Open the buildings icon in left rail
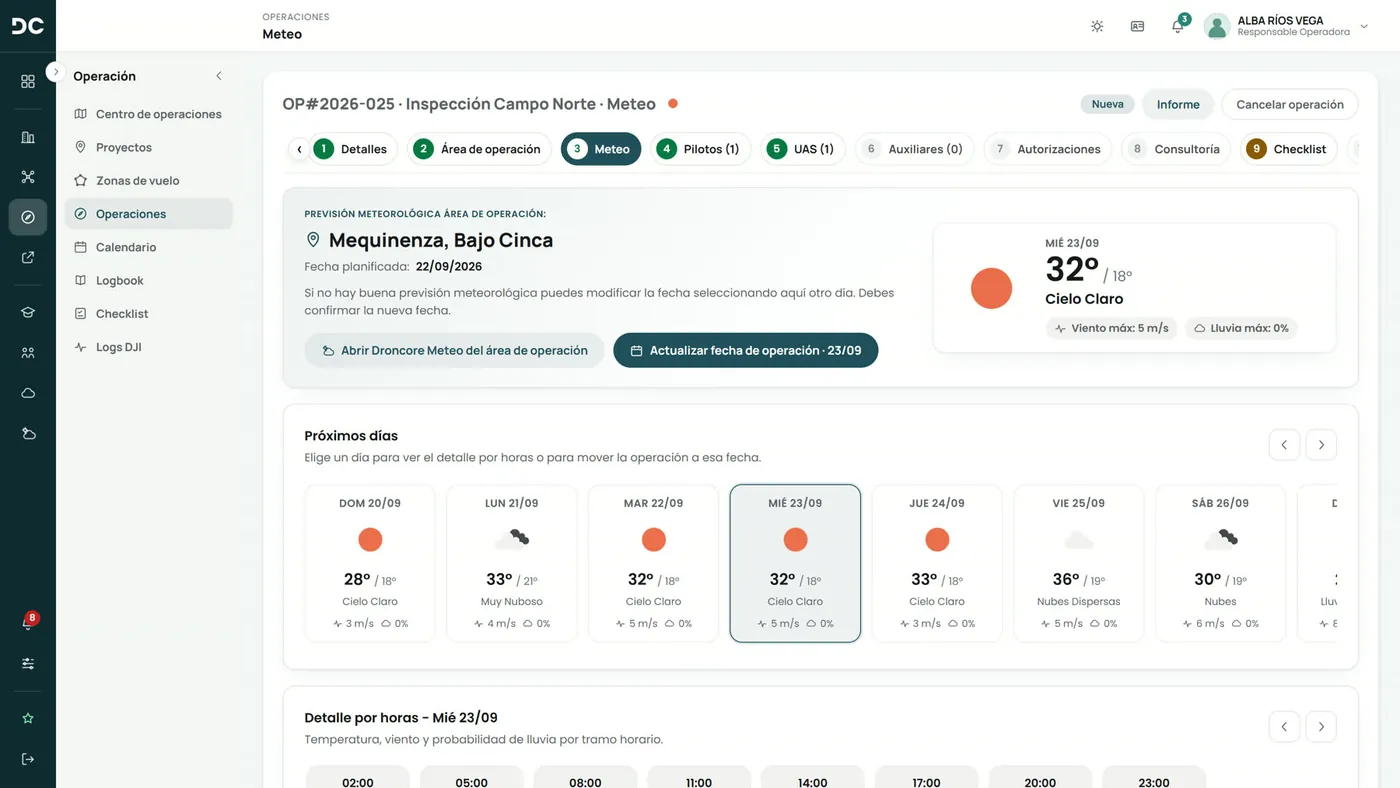Image resolution: width=1400 pixels, height=788 pixels. point(28,138)
